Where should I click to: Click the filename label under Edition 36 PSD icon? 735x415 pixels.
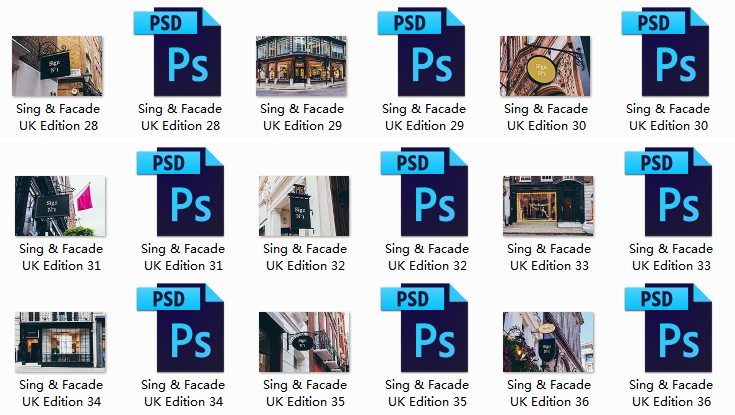671,393
